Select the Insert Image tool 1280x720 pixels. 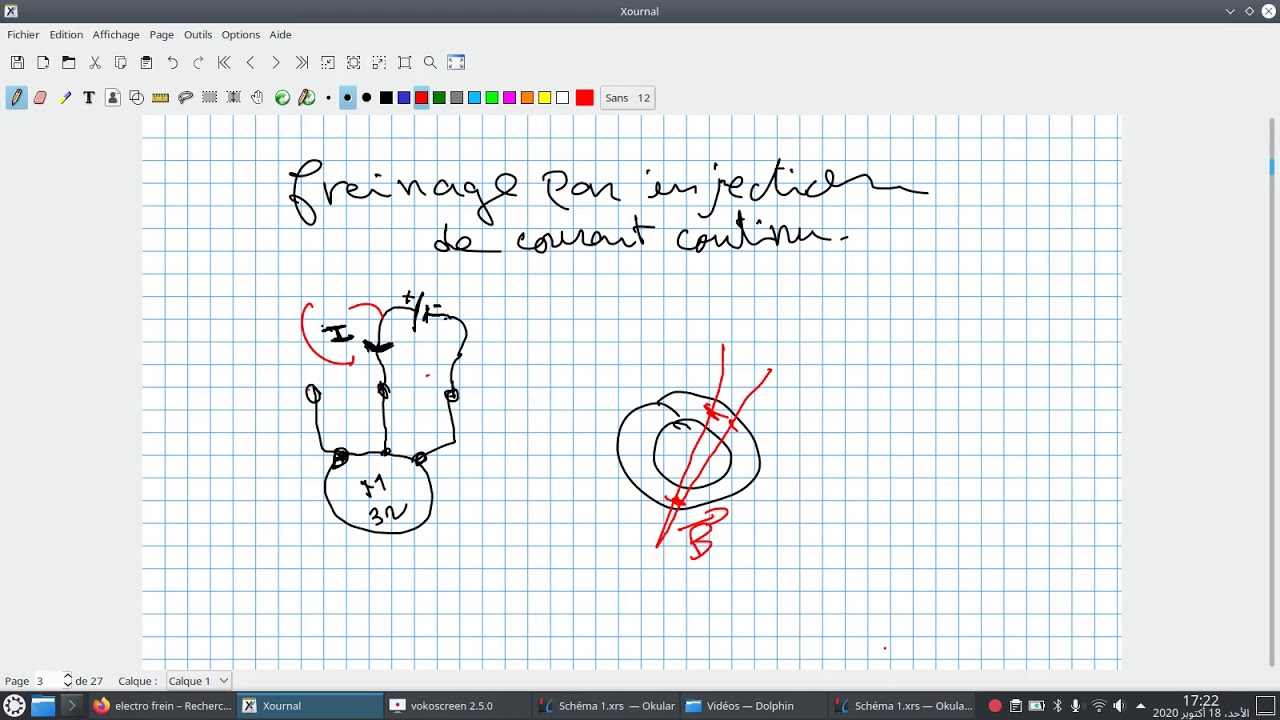click(113, 97)
